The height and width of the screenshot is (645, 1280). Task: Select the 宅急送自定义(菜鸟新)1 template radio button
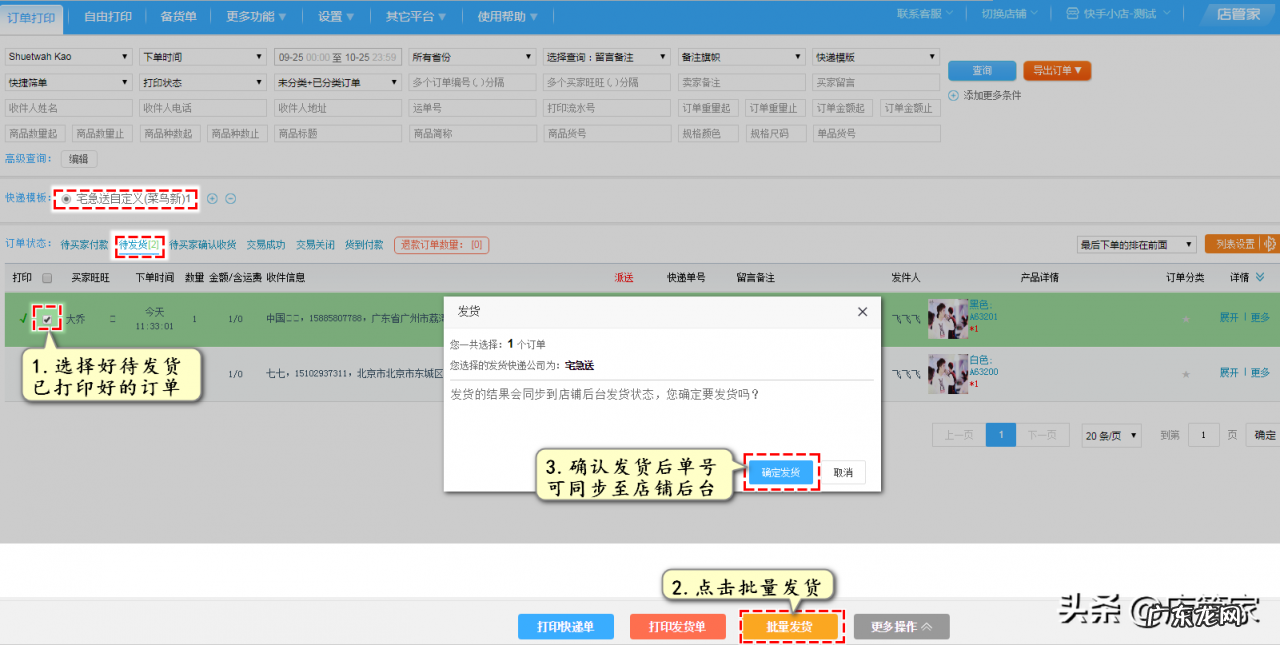tap(66, 200)
